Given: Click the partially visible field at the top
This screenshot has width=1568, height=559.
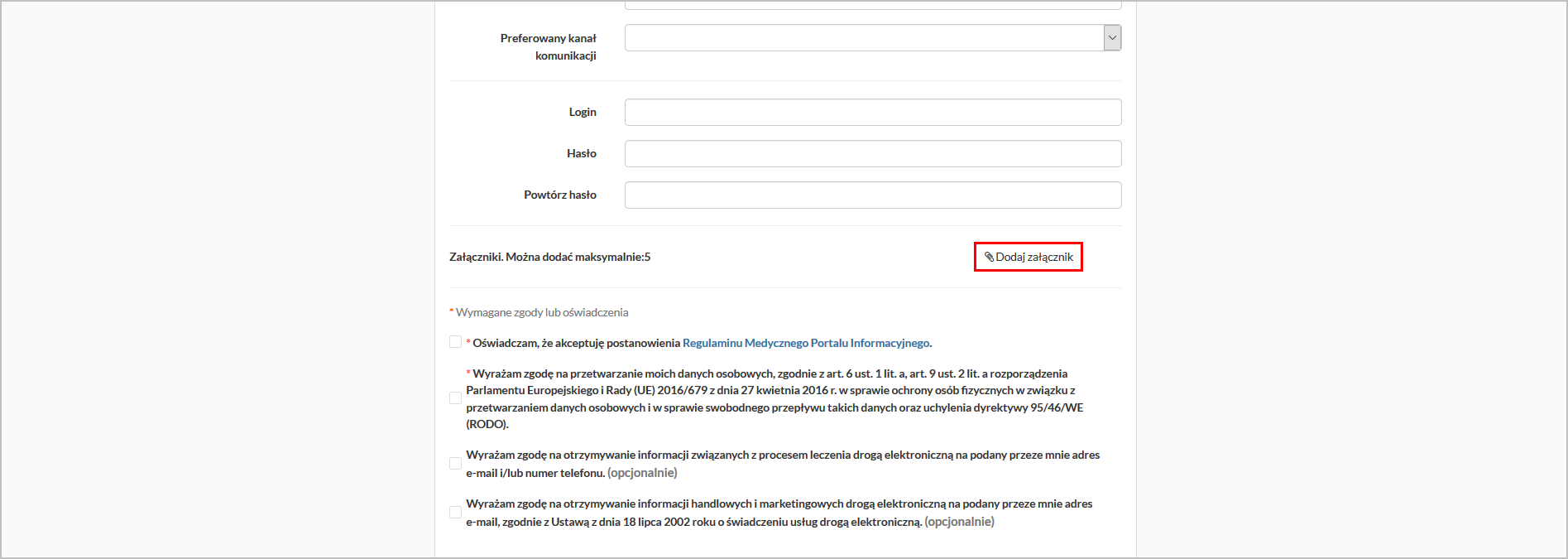Looking at the screenshot, I should click(872, 5).
